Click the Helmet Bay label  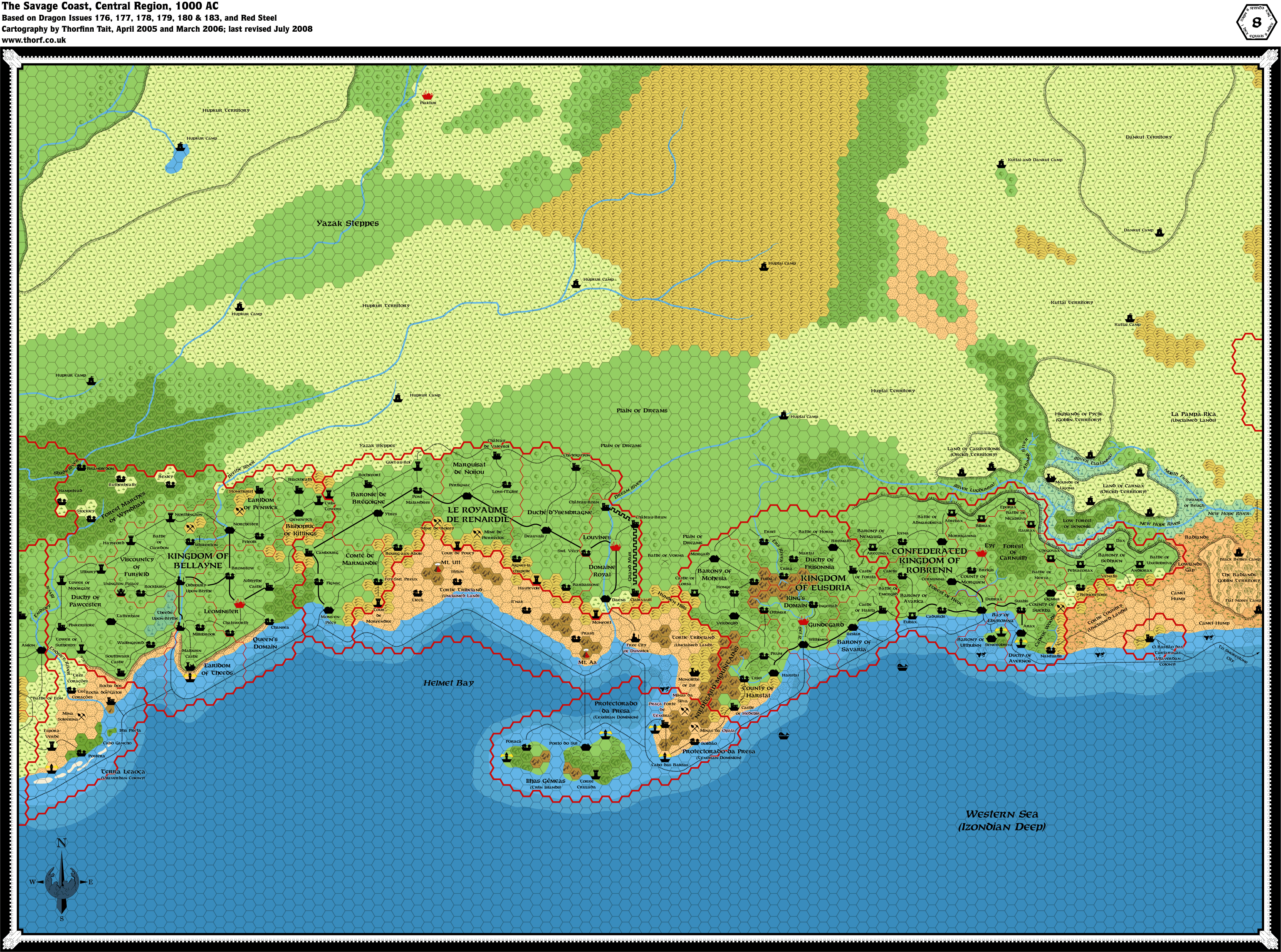click(x=448, y=683)
